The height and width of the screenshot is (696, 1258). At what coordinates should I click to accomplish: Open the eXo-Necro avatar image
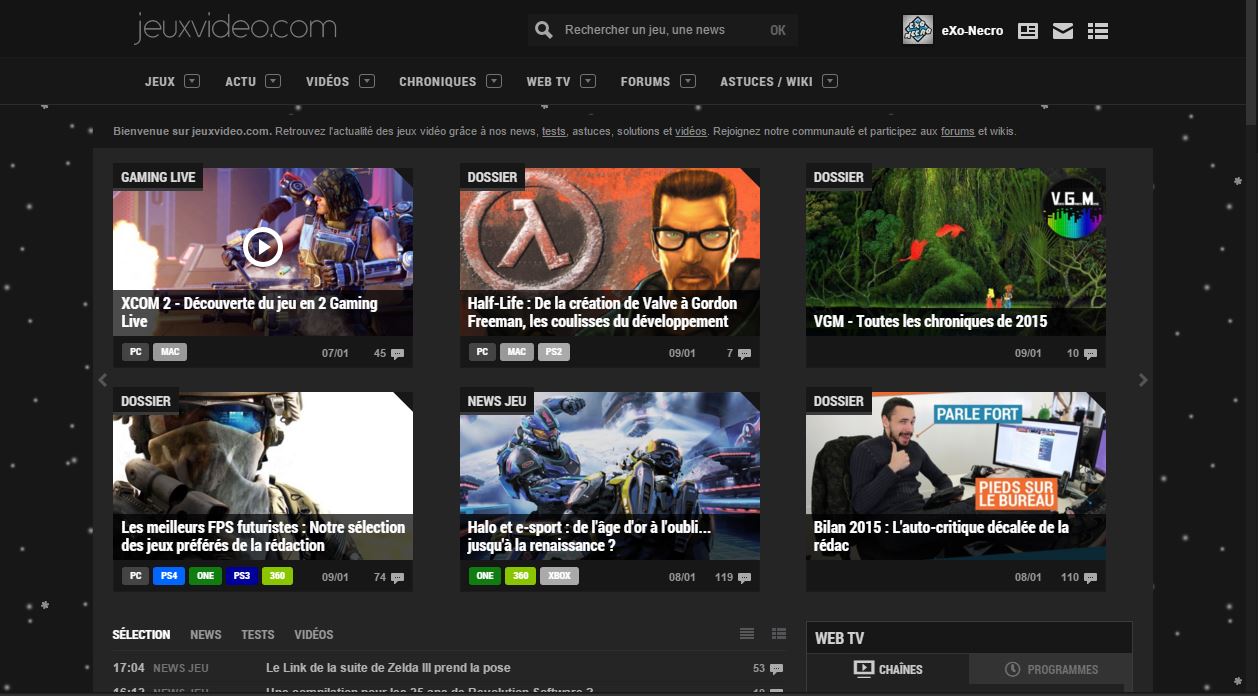[x=917, y=30]
